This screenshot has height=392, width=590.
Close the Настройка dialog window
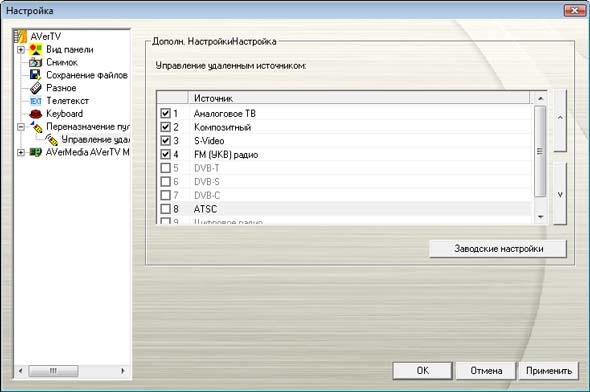[x=574, y=11]
